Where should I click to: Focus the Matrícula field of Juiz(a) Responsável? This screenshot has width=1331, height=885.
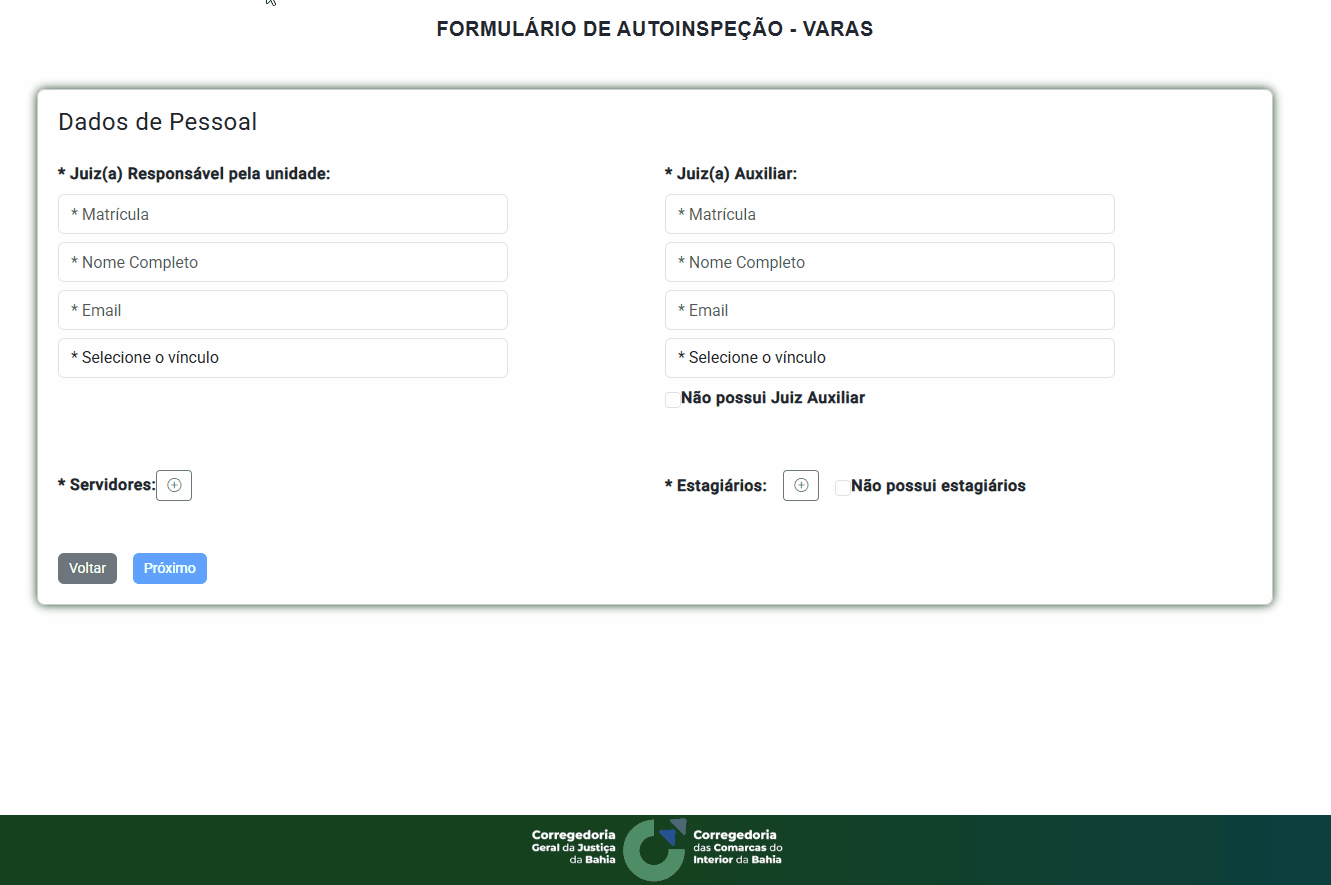click(x=282, y=214)
